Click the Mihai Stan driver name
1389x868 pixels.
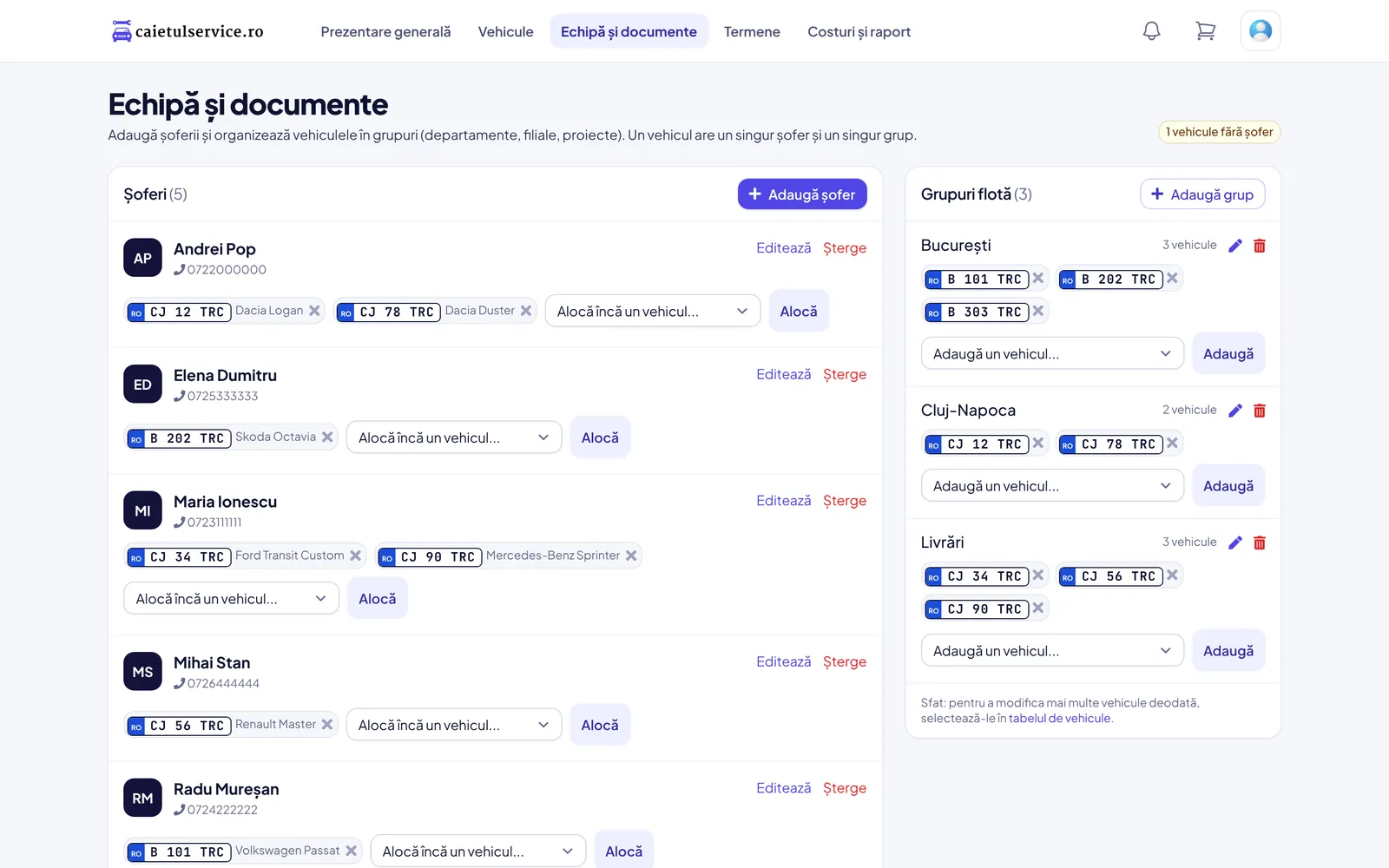(x=212, y=663)
